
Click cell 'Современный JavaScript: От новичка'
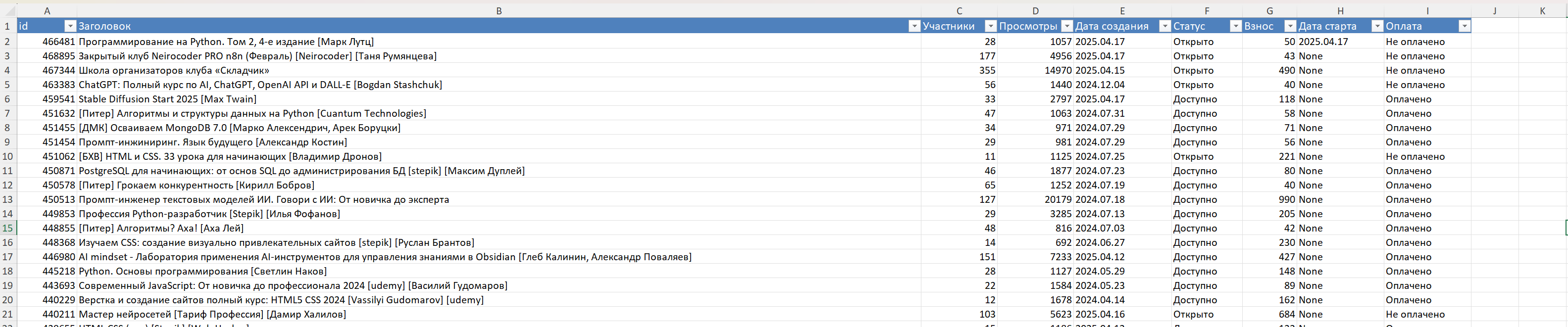(x=499, y=285)
